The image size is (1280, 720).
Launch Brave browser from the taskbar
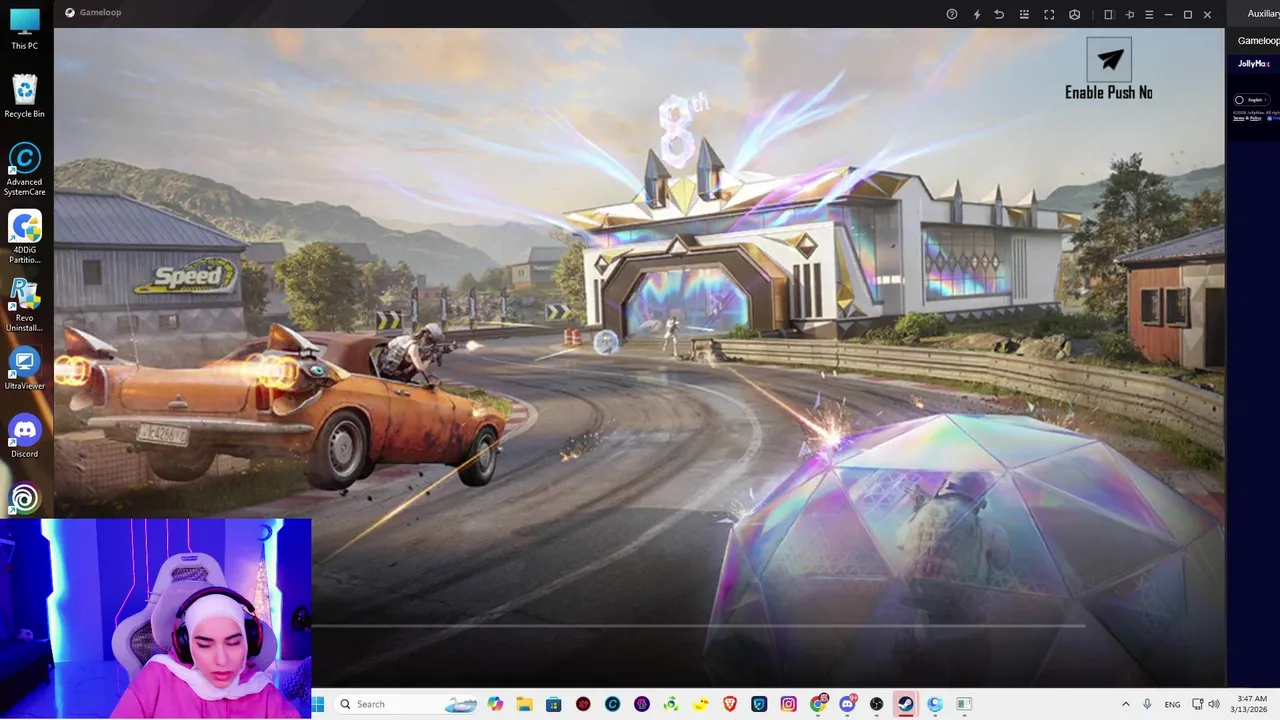tap(730, 704)
